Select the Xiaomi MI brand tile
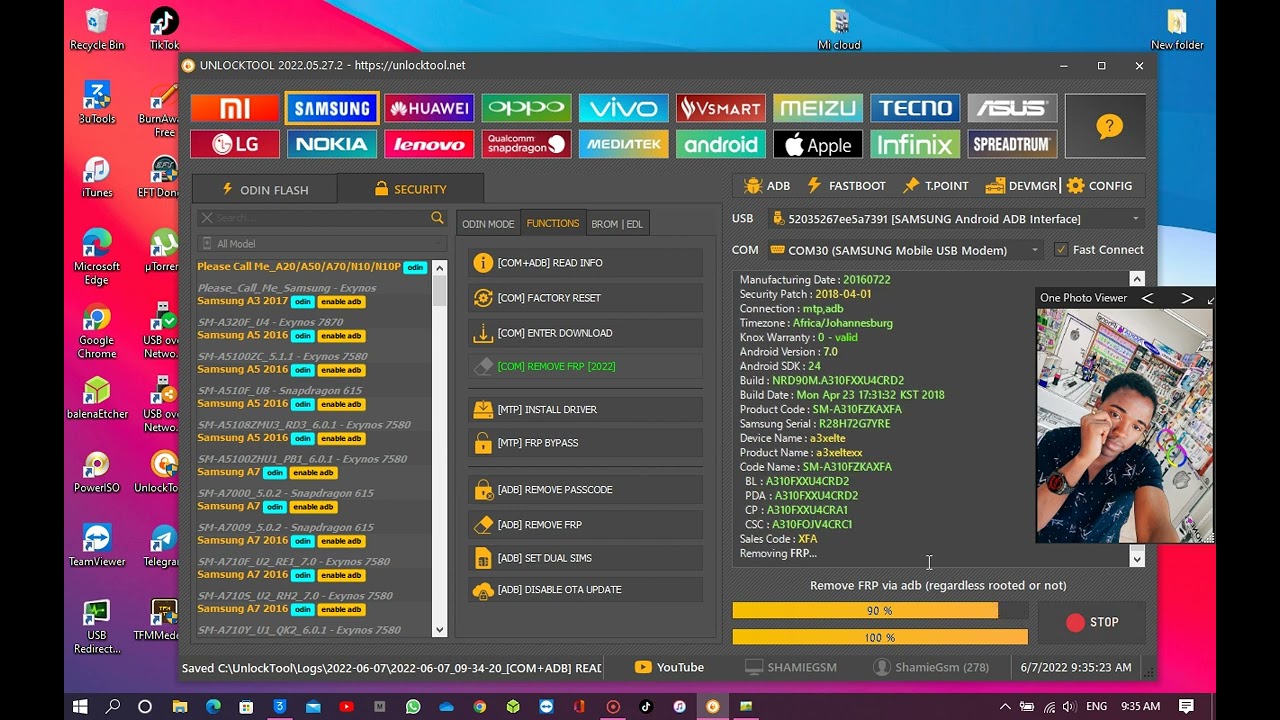1280x720 pixels. [235, 108]
